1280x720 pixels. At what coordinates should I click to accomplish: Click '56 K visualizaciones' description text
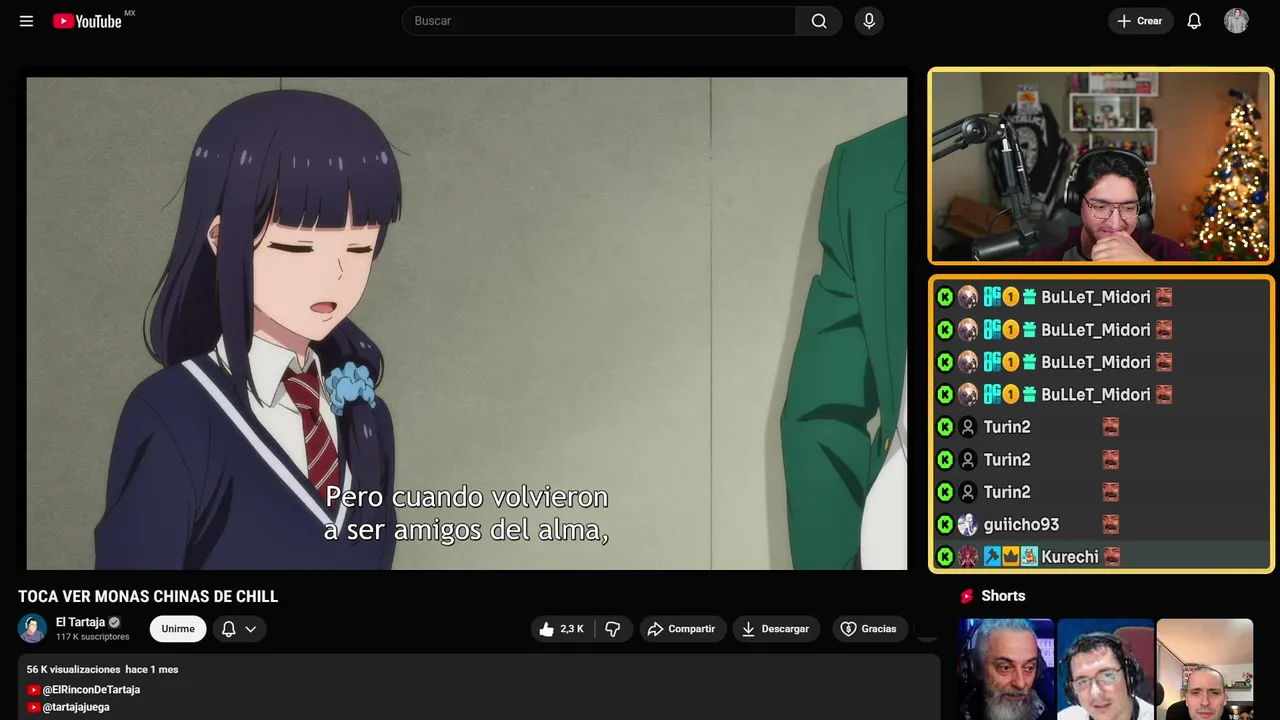point(73,669)
